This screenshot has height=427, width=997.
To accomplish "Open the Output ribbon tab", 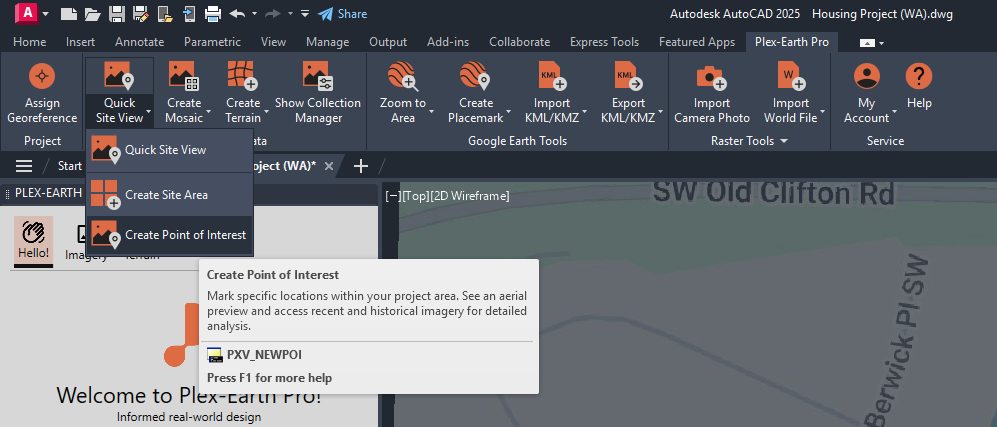I will point(388,42).
